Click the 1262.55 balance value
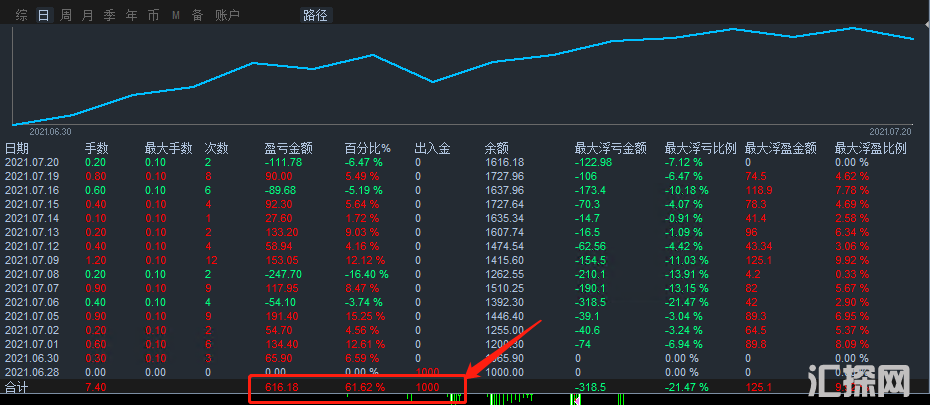The image size is (930, 405). coord(504,275)
